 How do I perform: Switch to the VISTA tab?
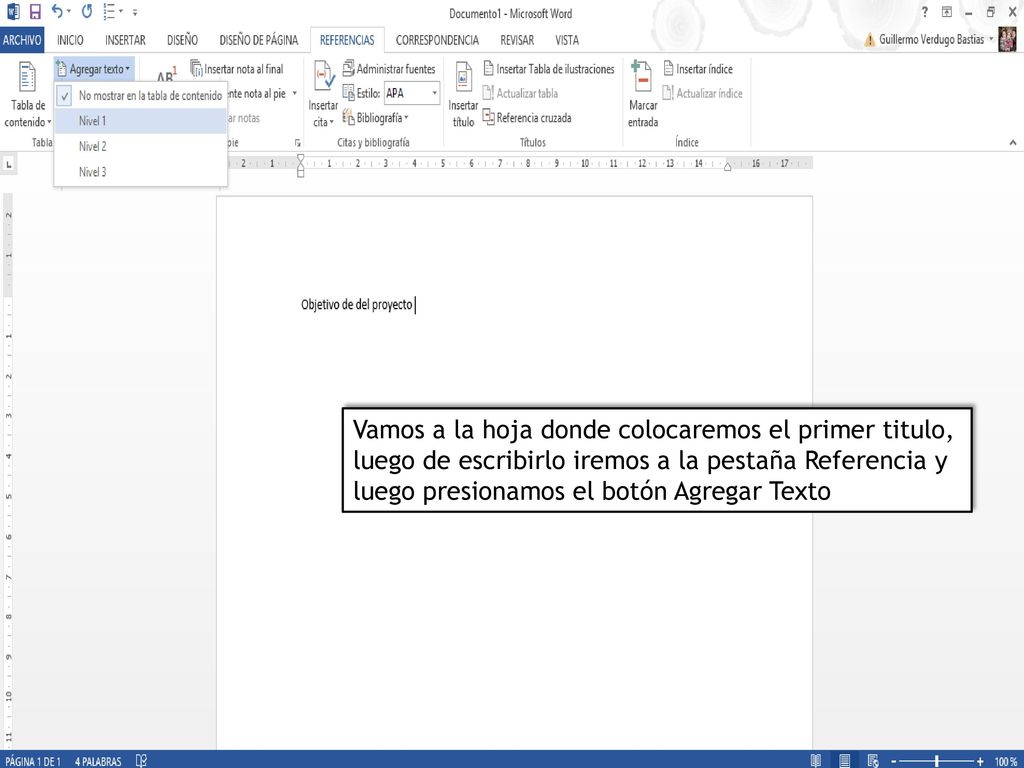[567, 40]
